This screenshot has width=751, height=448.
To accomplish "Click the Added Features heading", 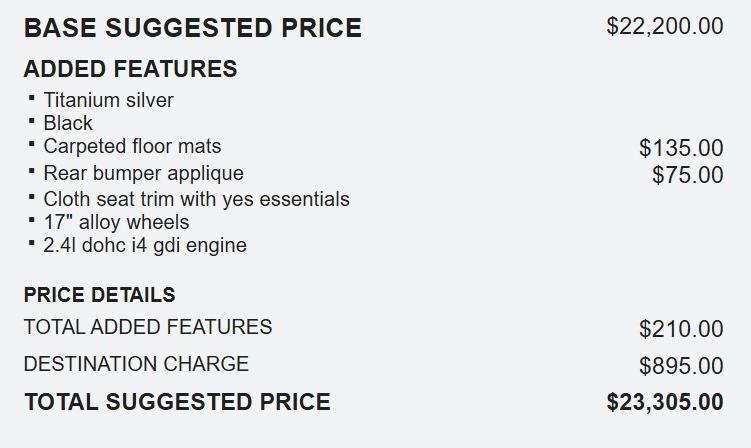I will pos(130,69).
